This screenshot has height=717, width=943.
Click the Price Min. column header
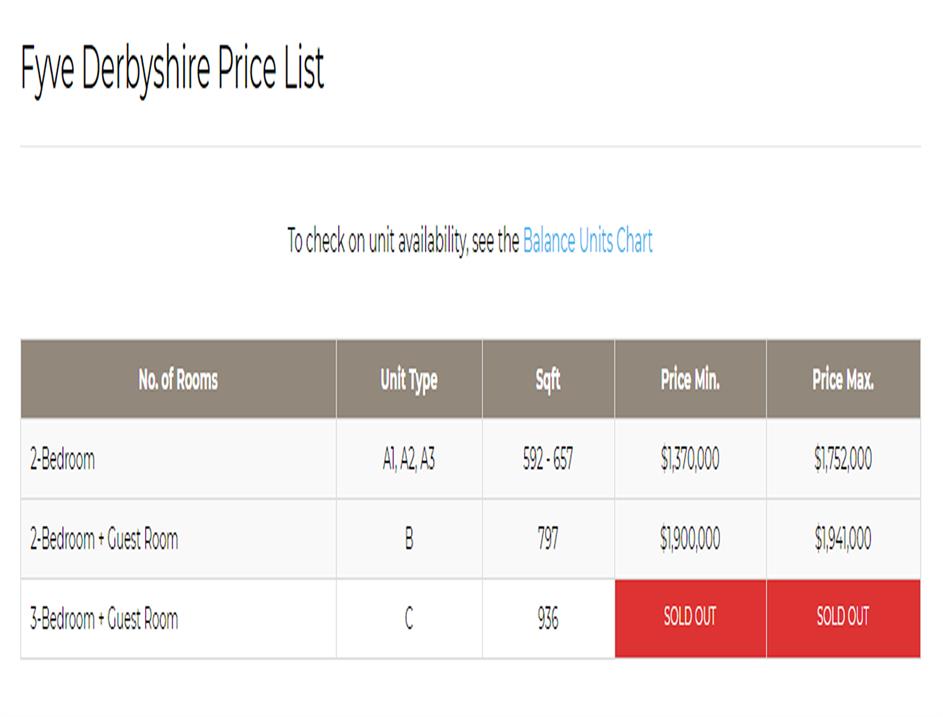(x=690, y=379)
